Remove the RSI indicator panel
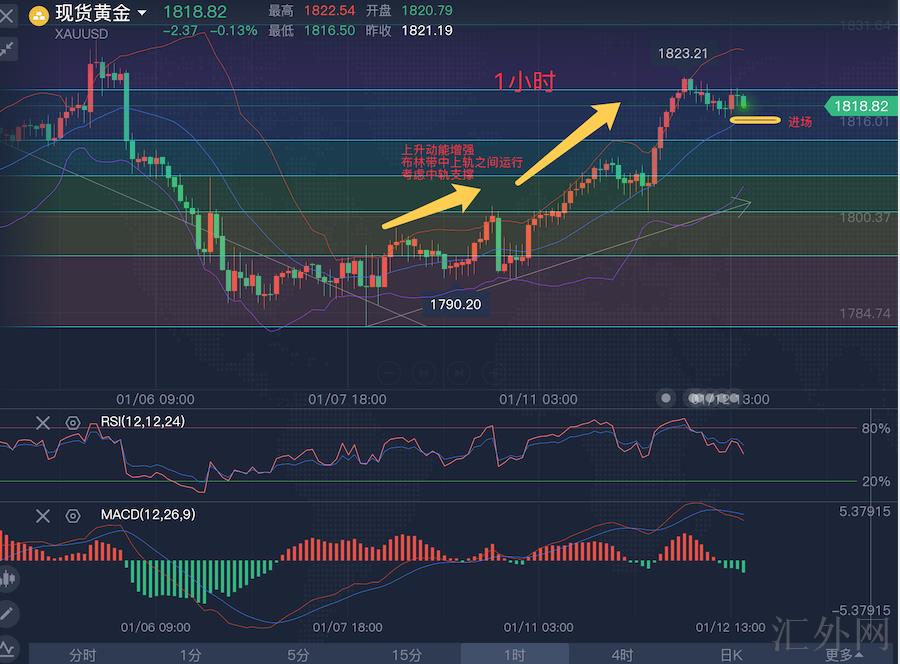Screen dimensions: 900x664 click(42, 423)
